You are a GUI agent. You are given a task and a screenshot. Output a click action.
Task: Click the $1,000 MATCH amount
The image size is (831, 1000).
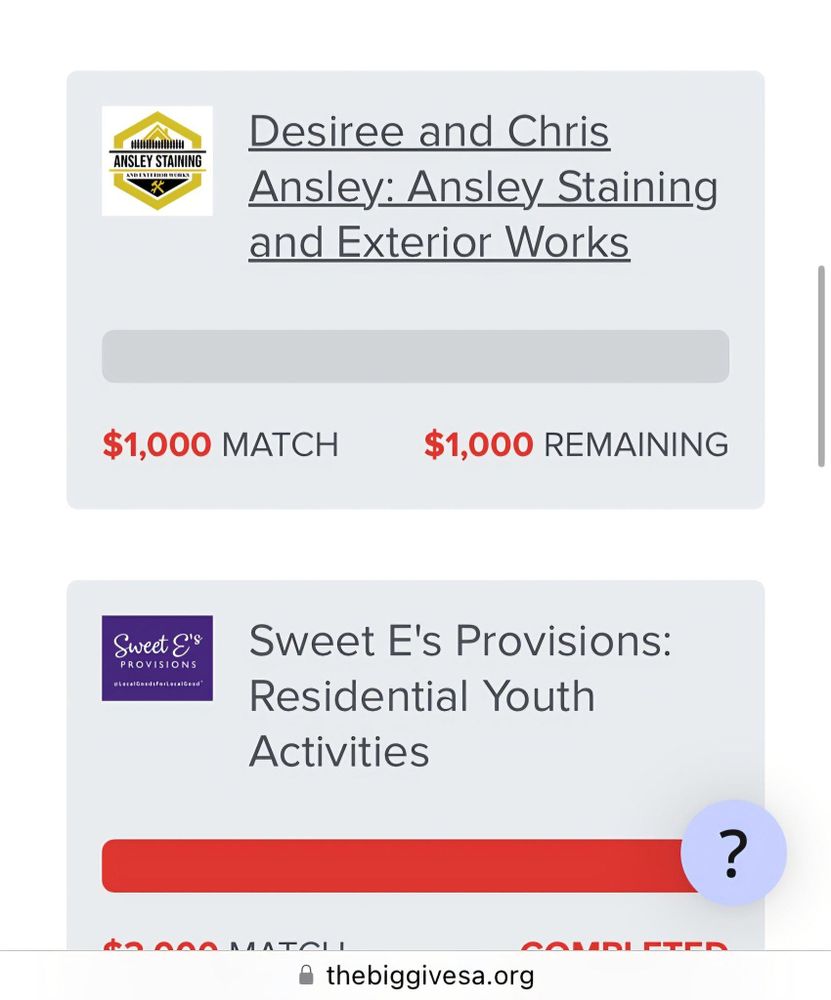point(220,445)
